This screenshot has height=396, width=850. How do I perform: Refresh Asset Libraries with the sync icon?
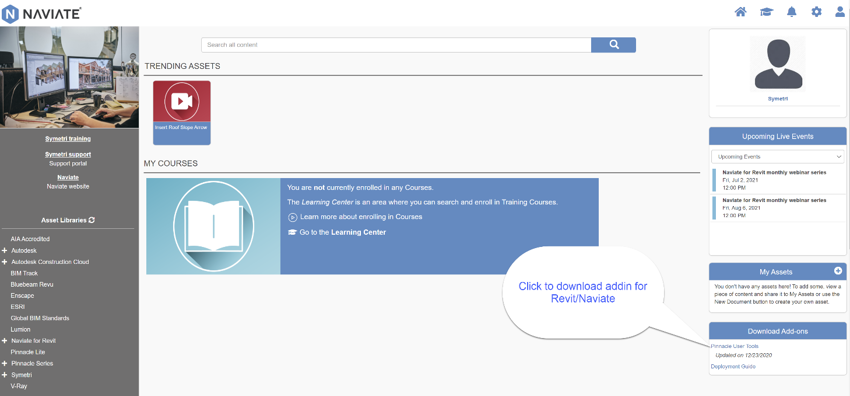tap(92, 220)
